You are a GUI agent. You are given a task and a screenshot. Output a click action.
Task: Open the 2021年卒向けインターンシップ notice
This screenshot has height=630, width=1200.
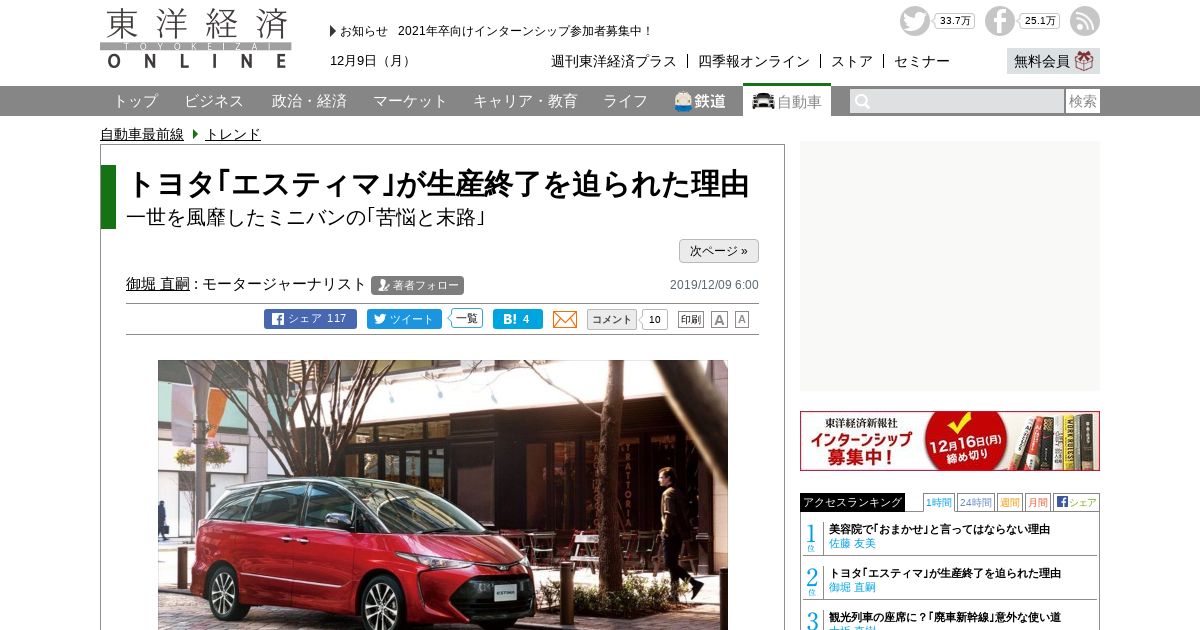pos(525,31)
